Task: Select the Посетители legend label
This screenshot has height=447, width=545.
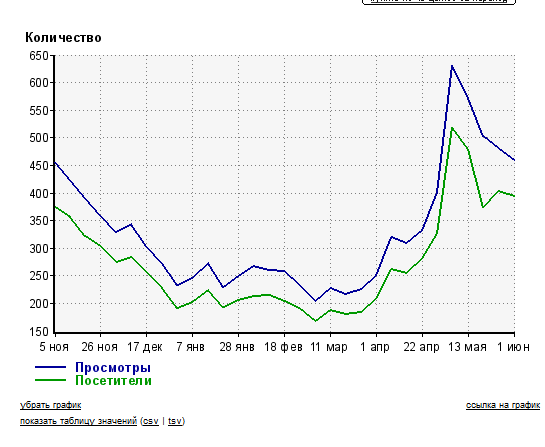Action: pyautogui.click(x=113, y=380)
